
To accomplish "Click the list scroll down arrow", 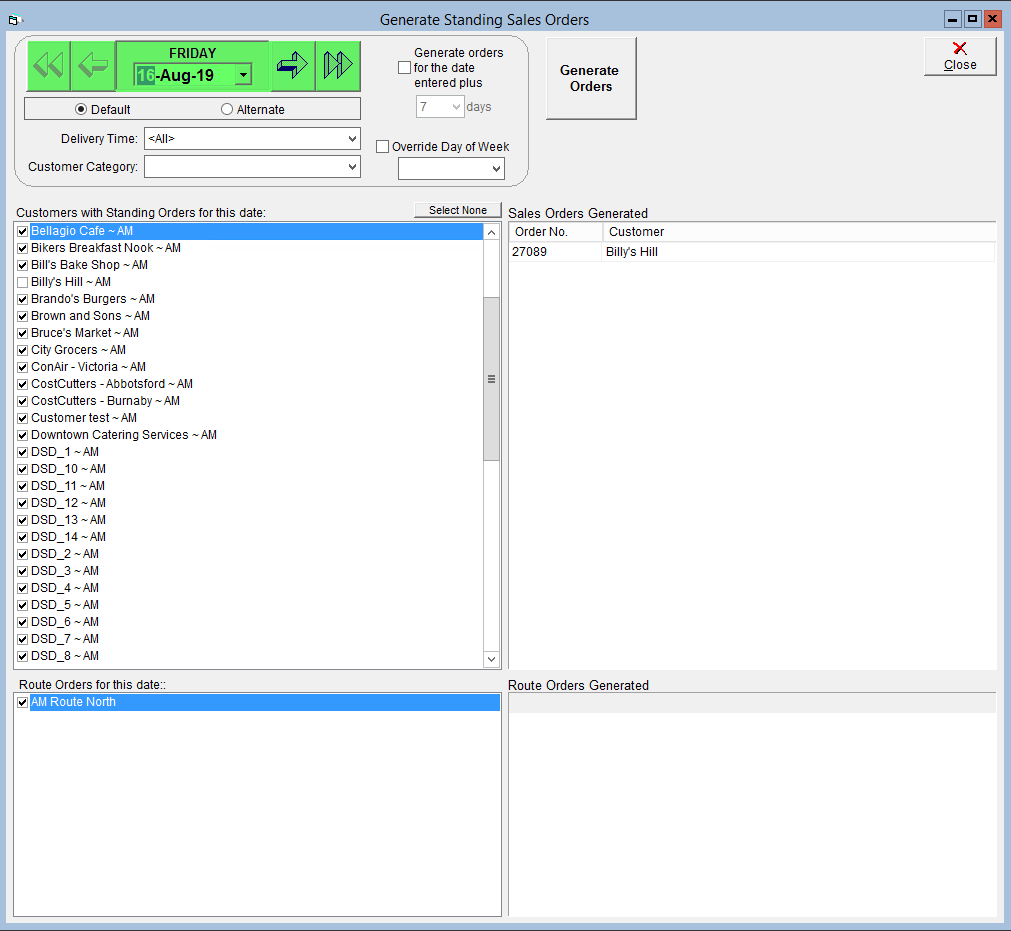I will click(491, 659).
